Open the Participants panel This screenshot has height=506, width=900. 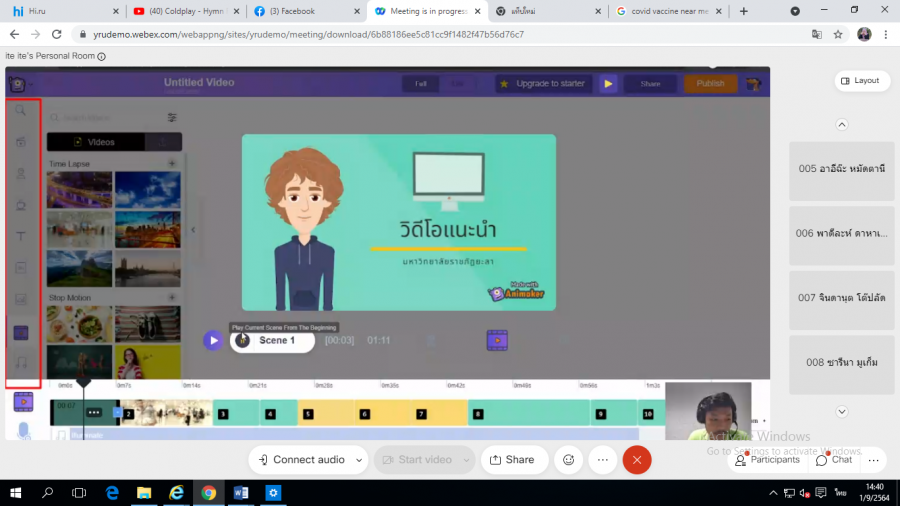point(766,460)
